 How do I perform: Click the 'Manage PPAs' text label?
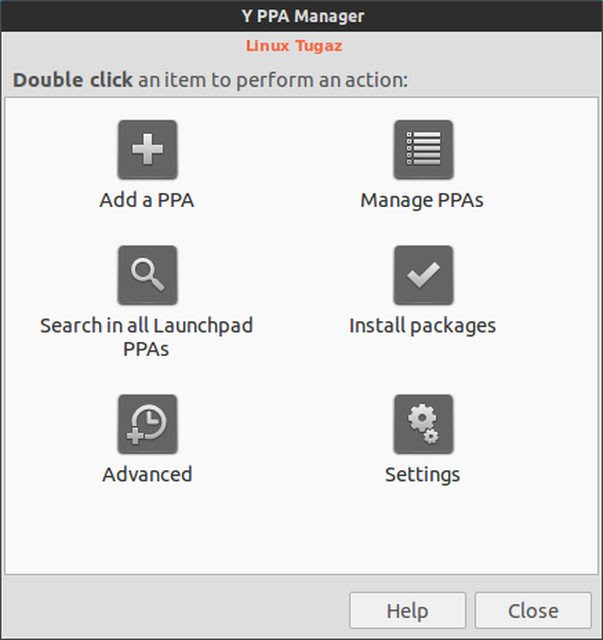[x=422, y=200]
